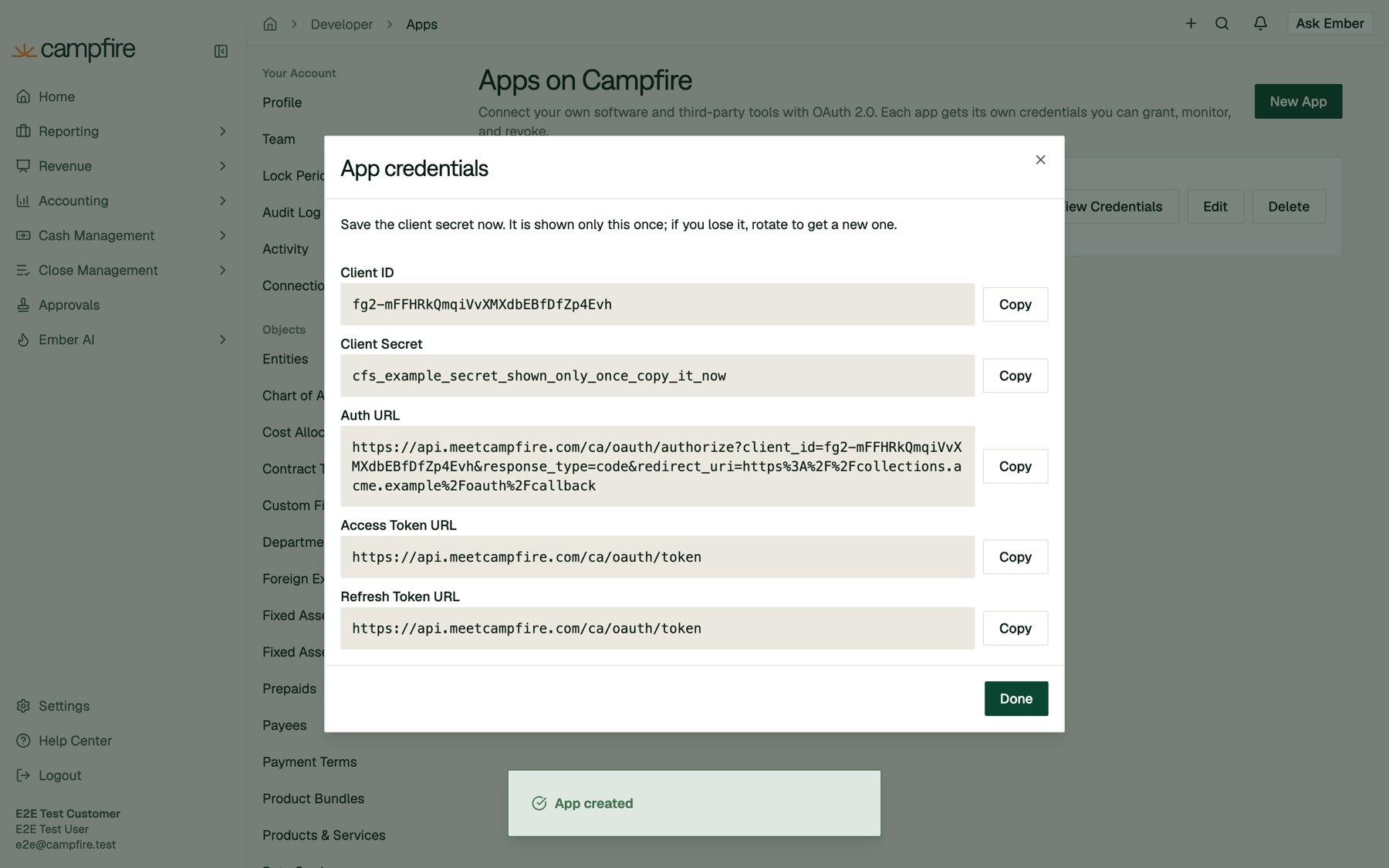Viewport: 1389px width, 868px height.
Task: Go to Developer breadcrumb
Action: click(x=342, y=24)
